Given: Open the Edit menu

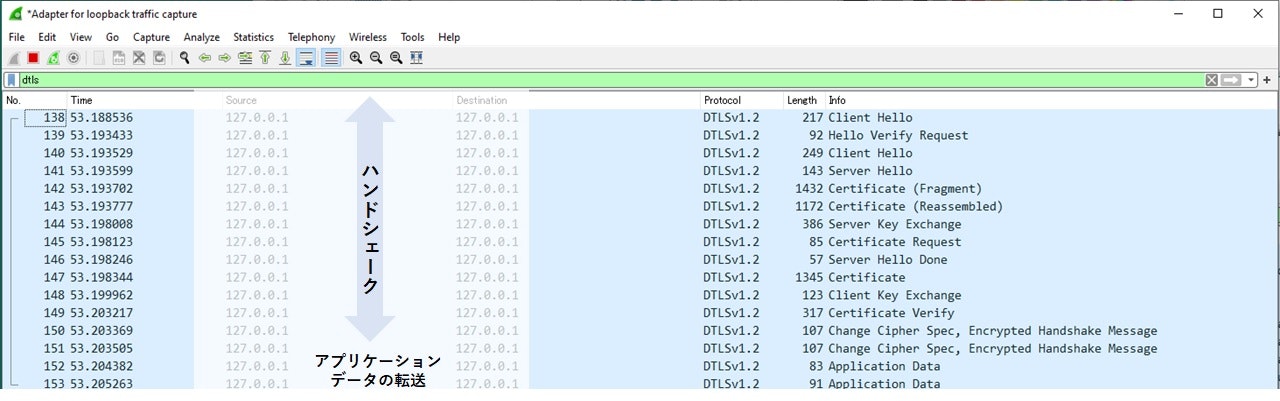Looking at the screenshot, I should [47, 37].
